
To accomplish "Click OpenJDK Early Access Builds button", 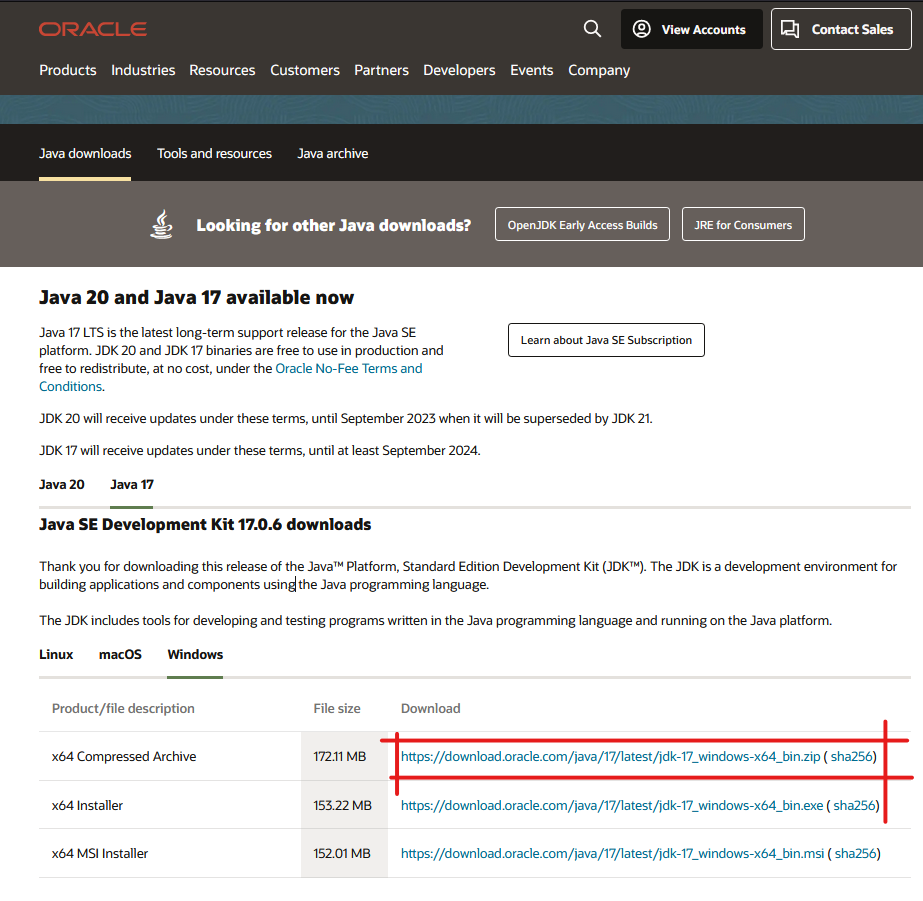I will pos(582,225).
